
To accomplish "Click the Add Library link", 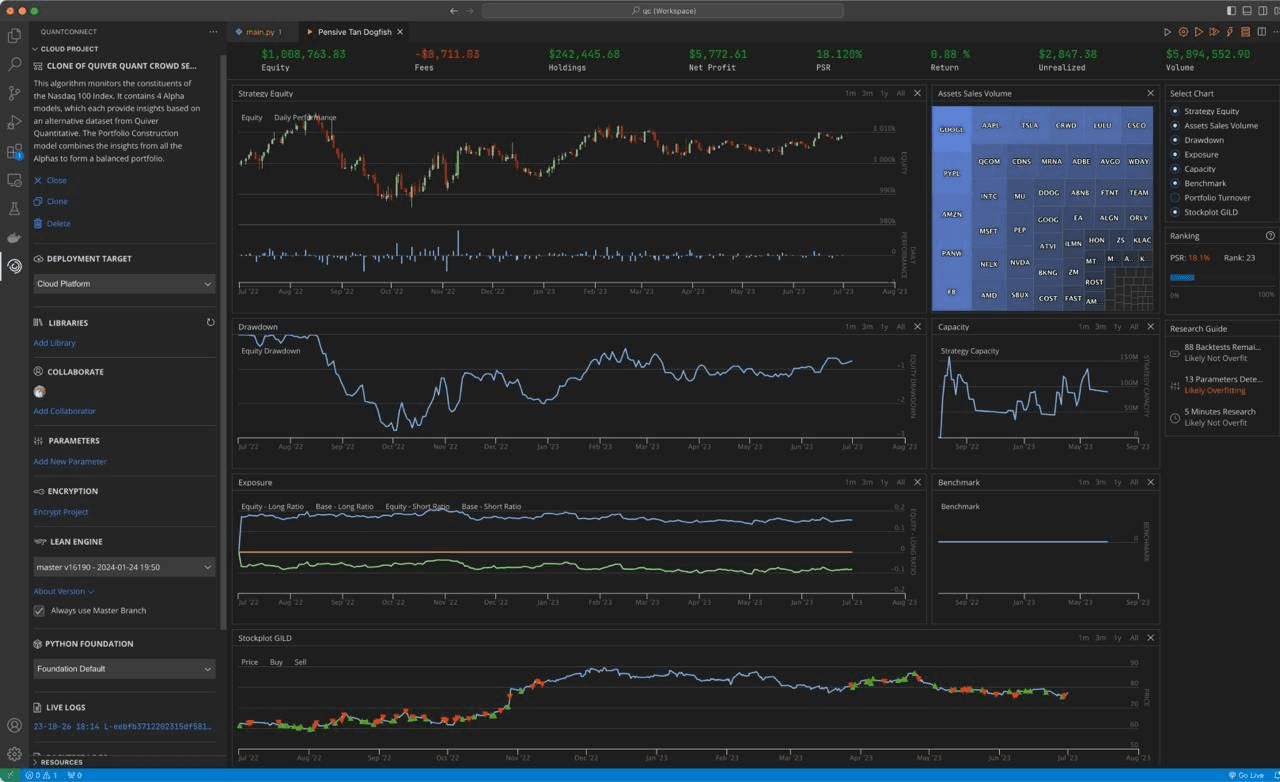I will 54,343.
